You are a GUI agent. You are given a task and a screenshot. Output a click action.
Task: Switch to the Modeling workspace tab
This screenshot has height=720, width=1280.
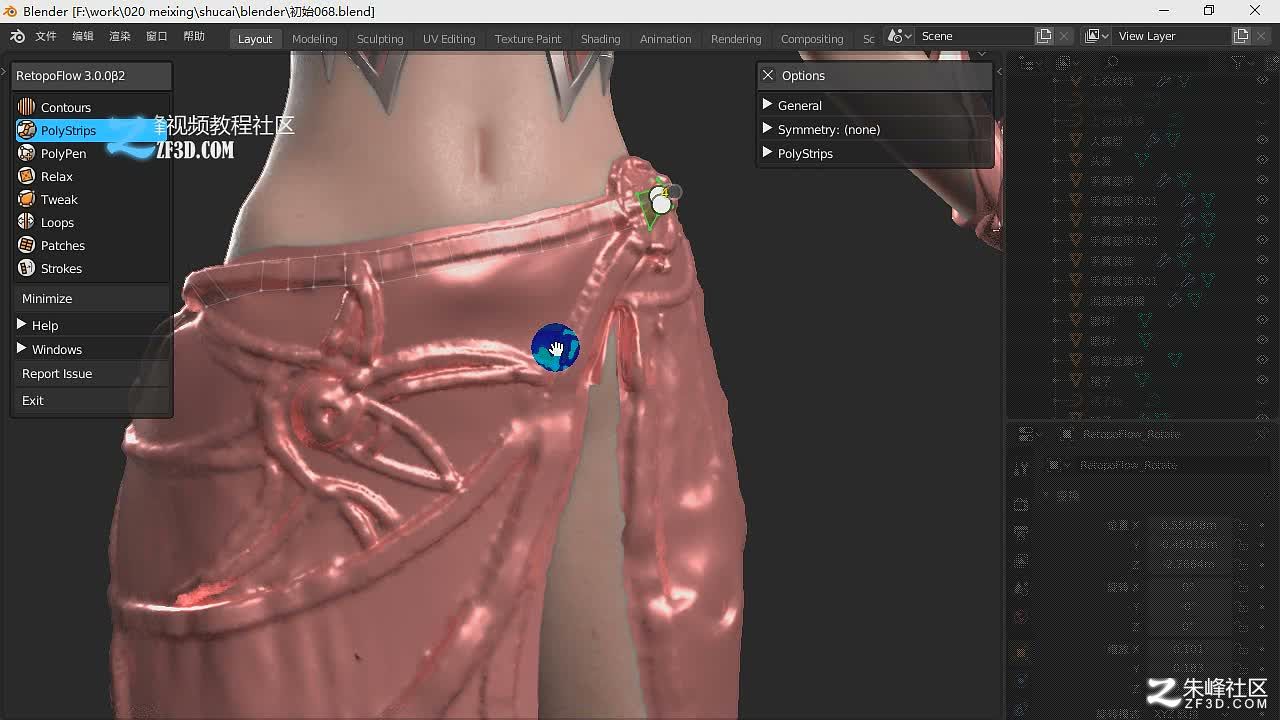point(314,39)
